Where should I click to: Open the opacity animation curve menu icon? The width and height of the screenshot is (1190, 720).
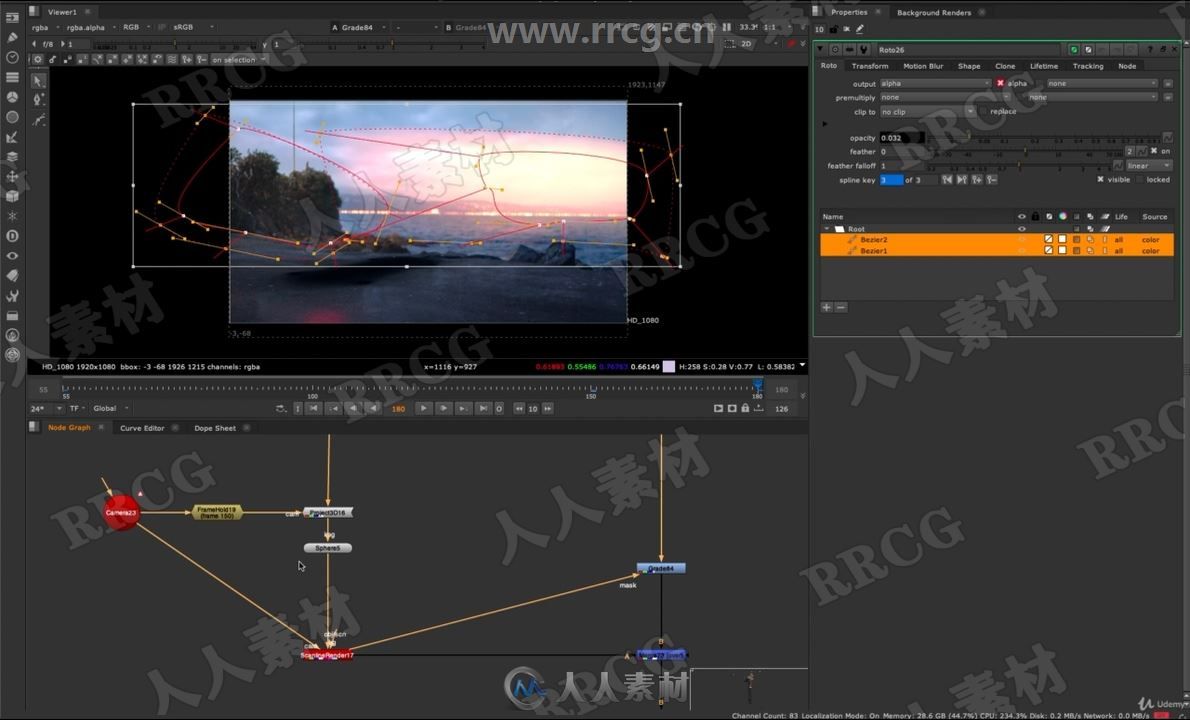(x=1167, y=138)
